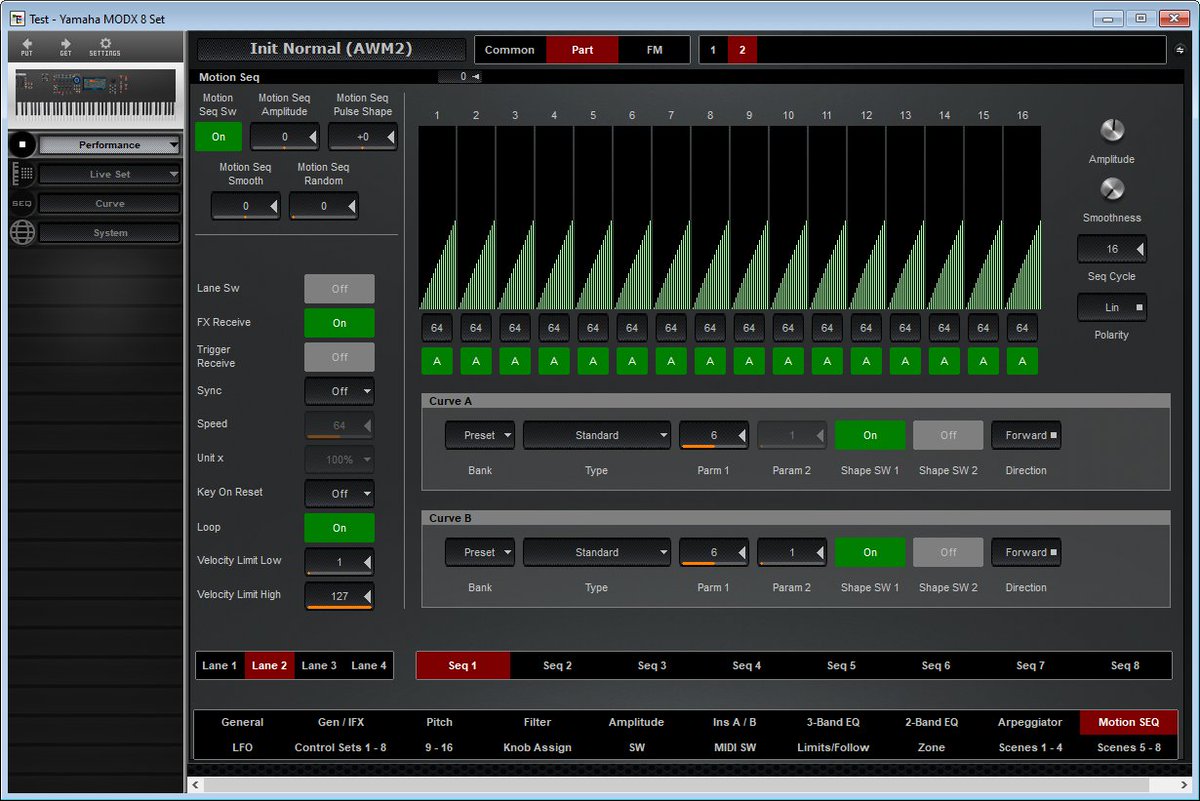The width and height of the screenshot is (1200, 801).
Task: Adjust Velocity Limit High value
Action: pyautogui.click(x=340, y=596)
